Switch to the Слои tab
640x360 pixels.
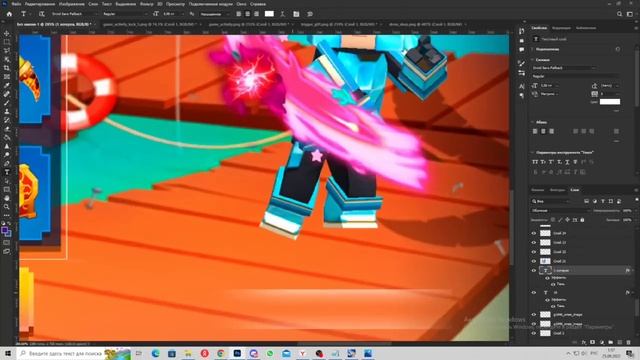574,190
